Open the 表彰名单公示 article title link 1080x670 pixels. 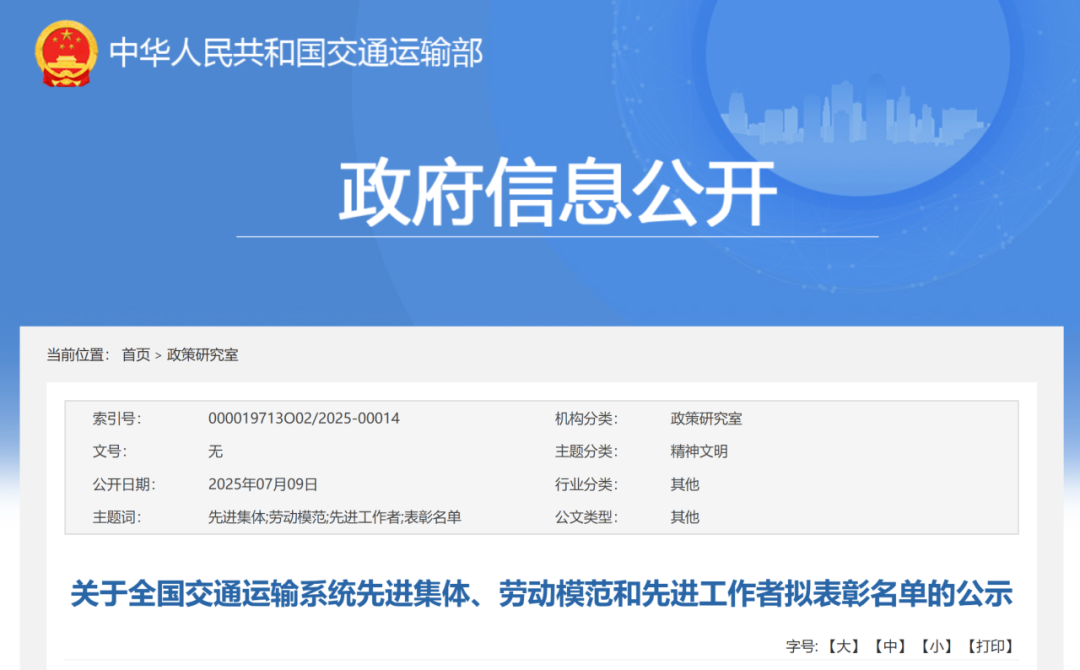pos(540,590)
